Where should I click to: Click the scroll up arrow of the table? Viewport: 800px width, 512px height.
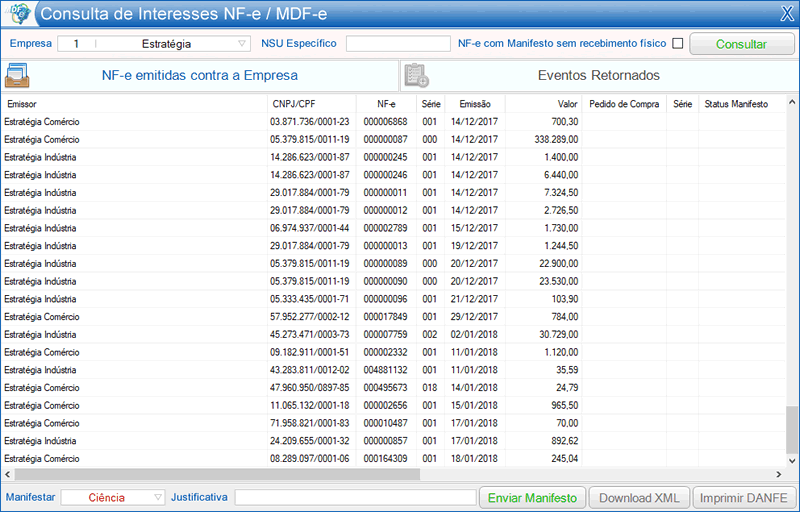pyautogui.click(x=792, y=103)
